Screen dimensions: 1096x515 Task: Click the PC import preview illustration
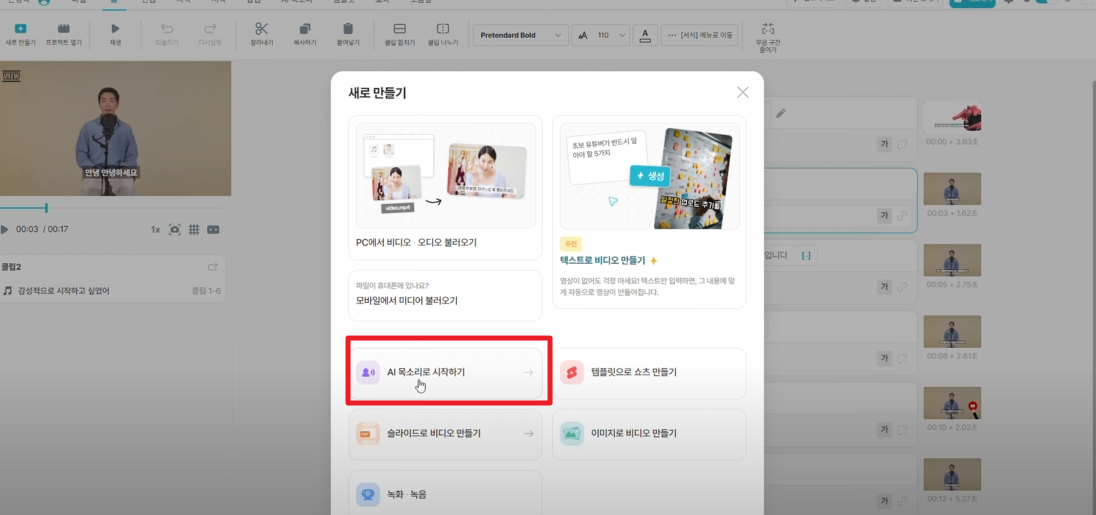pyautogui.click(x=446, y=175)
